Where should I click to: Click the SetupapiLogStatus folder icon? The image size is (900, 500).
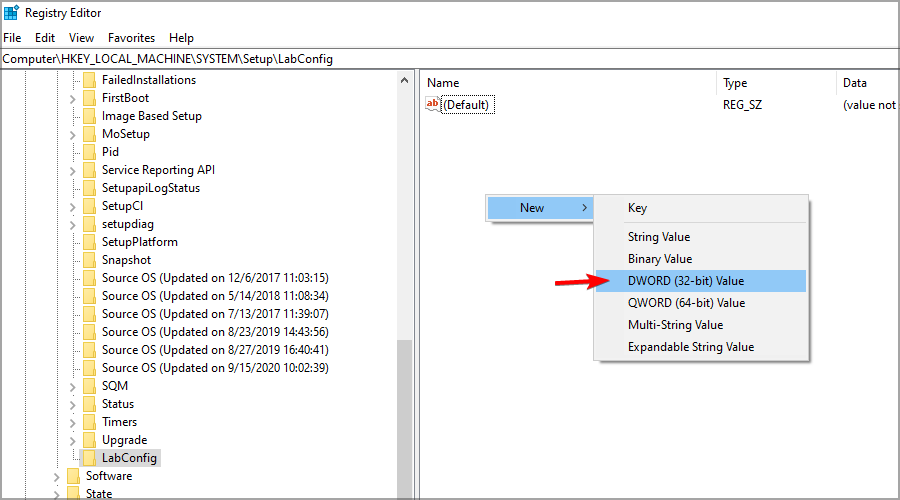pos(89,188)
